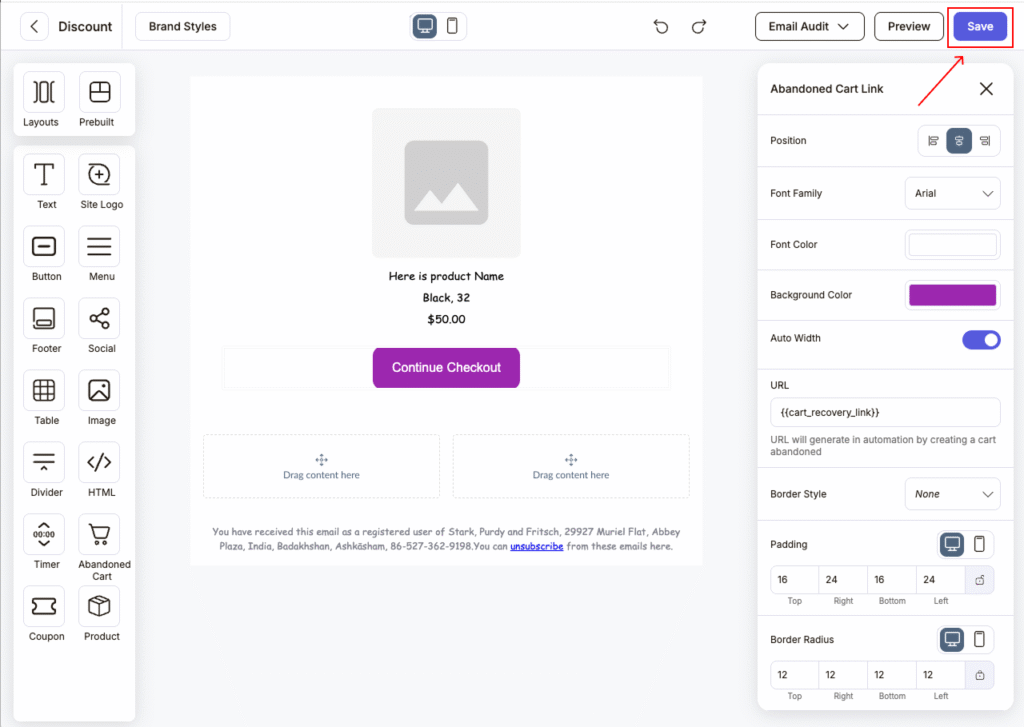The image size is (1024, 727).
Task: Turn off the Auto Width switch
Action: (x=981, y=340)
